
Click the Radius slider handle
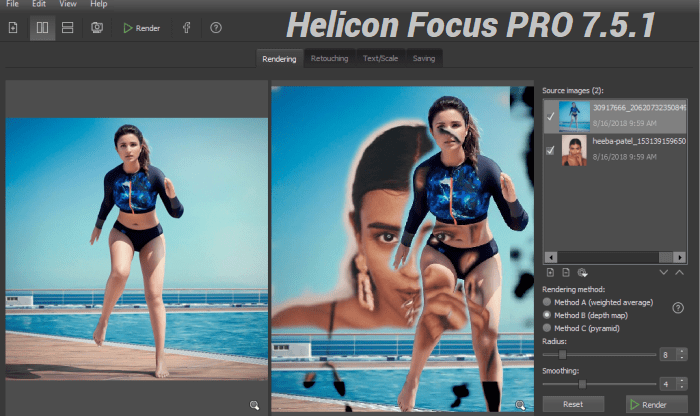click(562, 354)
